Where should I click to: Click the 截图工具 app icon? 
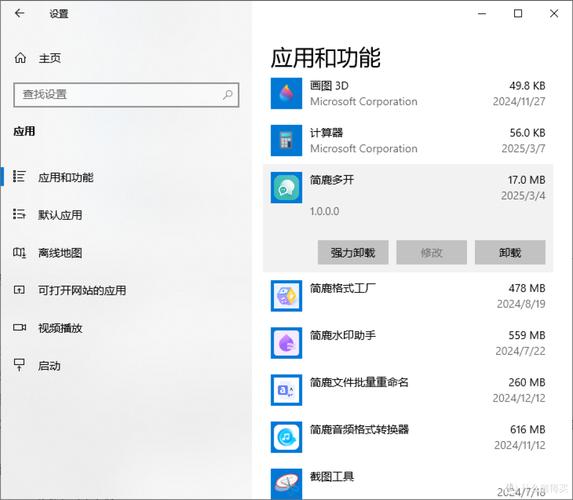pyautogui.click(x=286, y=484)
